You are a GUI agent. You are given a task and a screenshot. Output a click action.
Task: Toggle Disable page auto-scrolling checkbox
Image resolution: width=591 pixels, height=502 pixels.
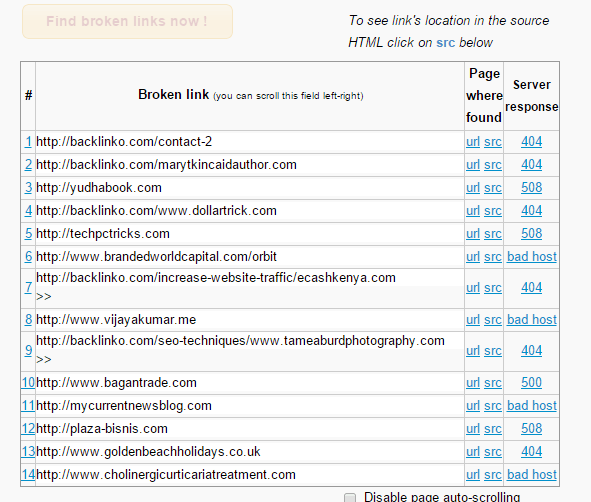pos(350,497)
